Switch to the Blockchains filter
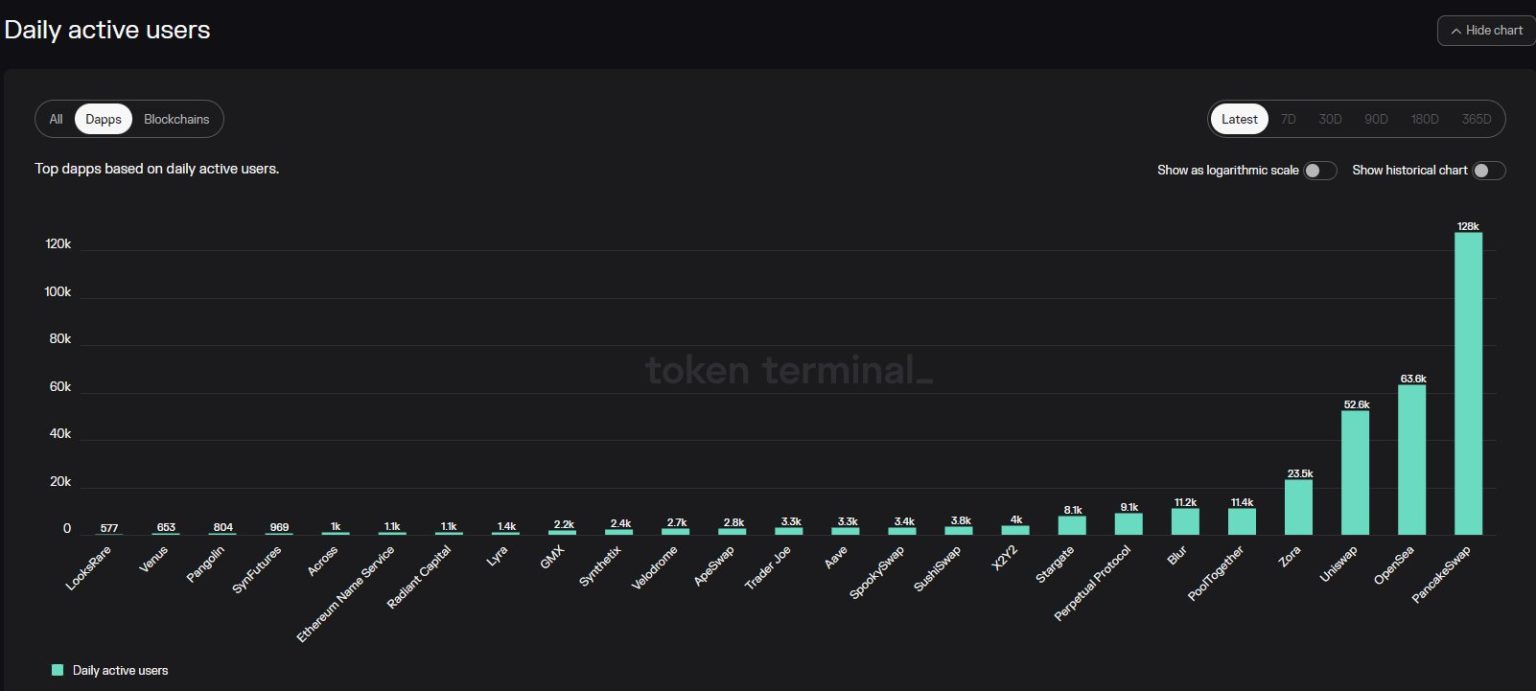The height and width of the screenshot is (691, 1536). (177, 119)
